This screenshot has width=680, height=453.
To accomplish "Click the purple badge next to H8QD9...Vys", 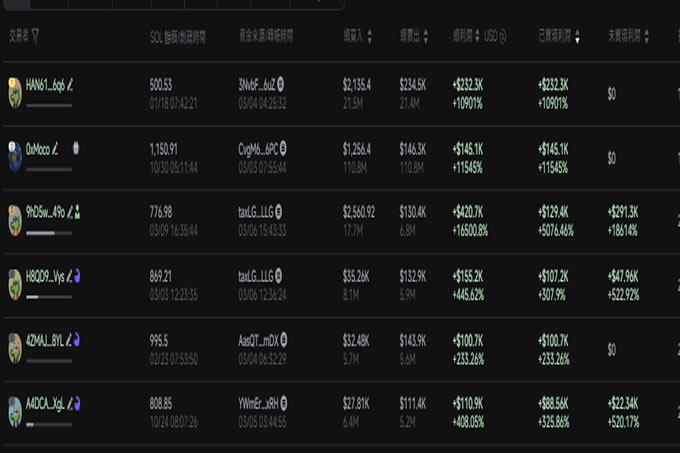I will [x=77, y=276].
